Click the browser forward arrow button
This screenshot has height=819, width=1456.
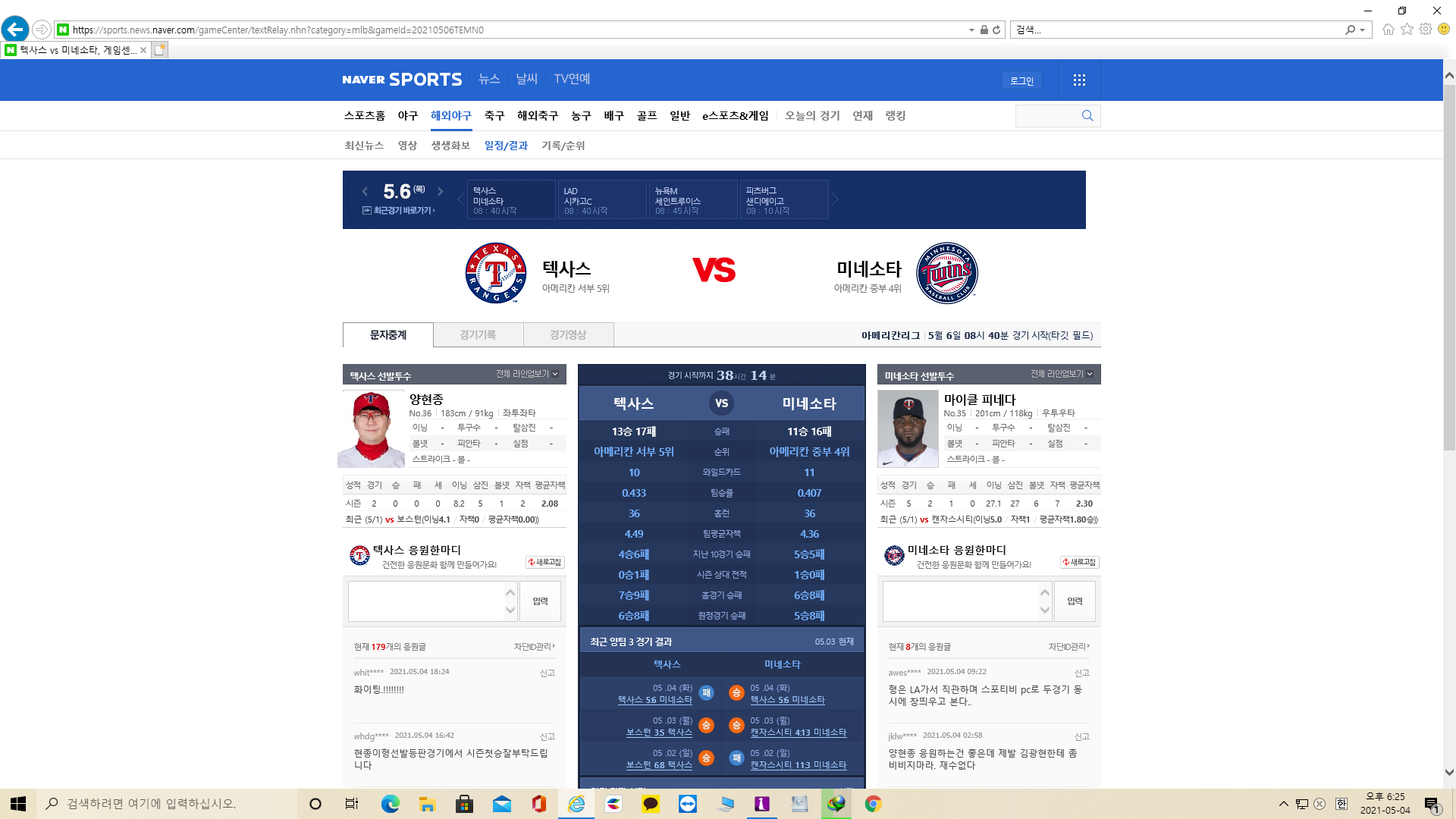(x=42, y=30)
